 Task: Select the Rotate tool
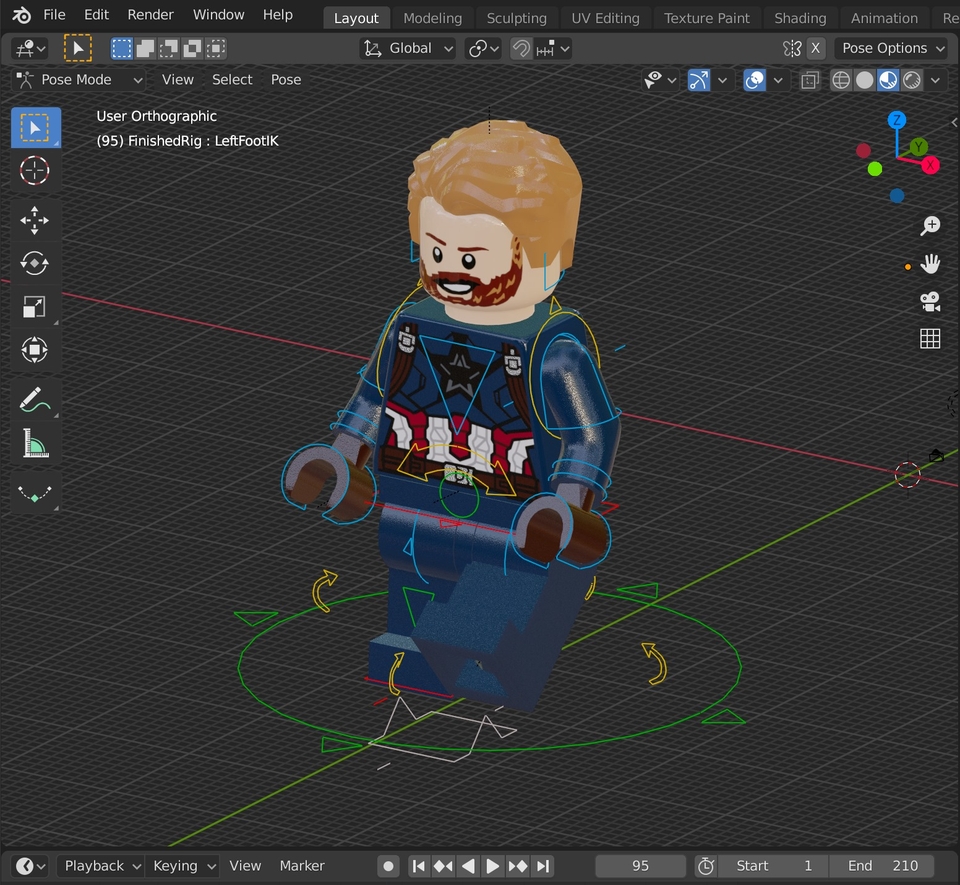pyautogui.click(x=35, y=264)
